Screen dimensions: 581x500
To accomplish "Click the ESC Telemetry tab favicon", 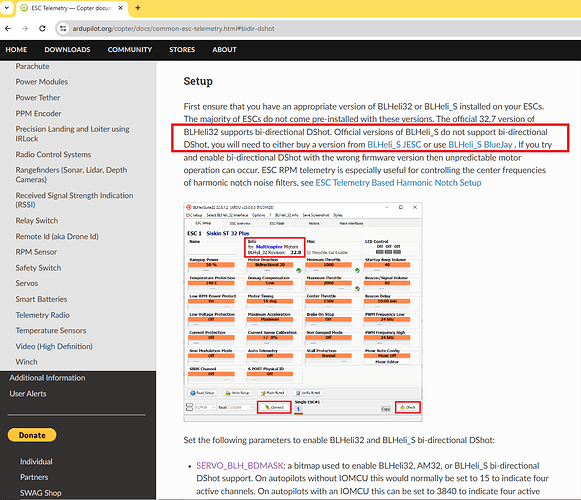I will (x=24, y=8).
